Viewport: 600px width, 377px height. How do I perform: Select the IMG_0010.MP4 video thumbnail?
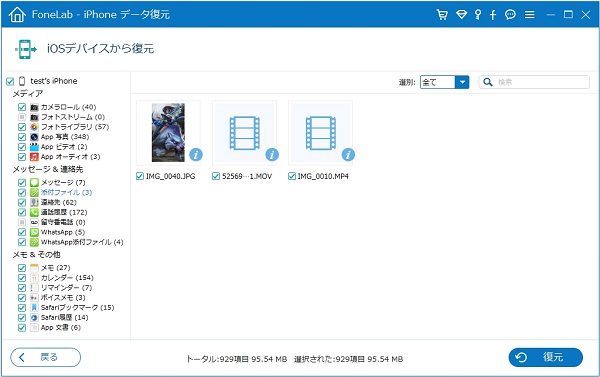click(320, 132)
